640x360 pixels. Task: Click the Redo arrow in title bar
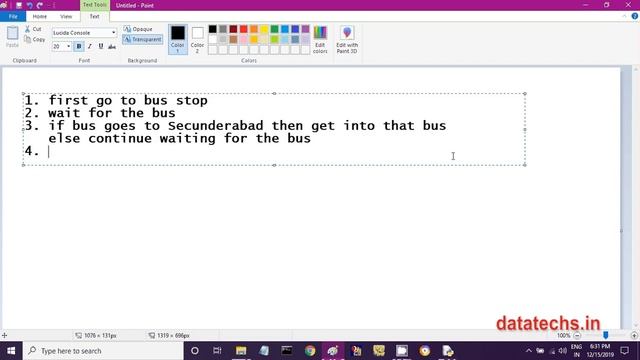40,5
